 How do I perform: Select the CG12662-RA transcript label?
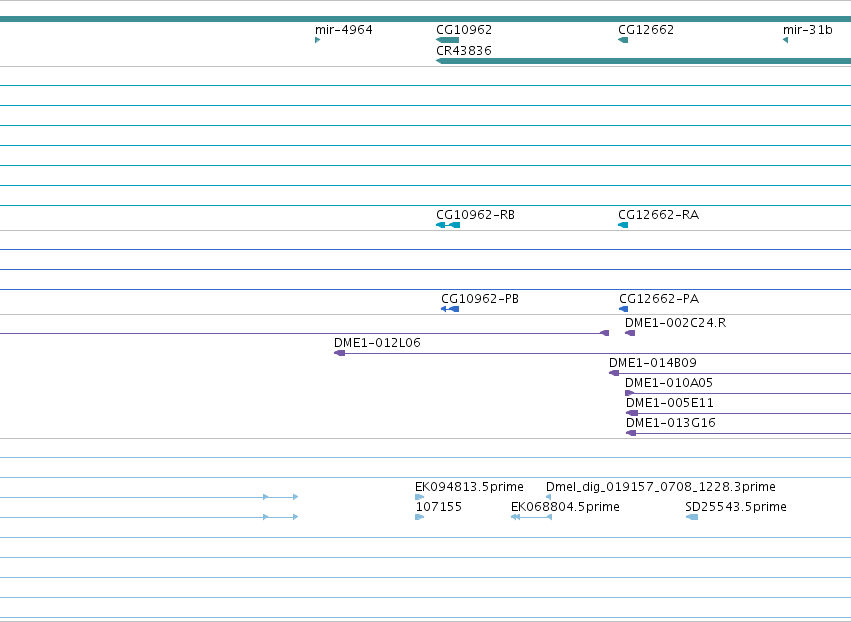pyautogui.click(x=658, y=214)
